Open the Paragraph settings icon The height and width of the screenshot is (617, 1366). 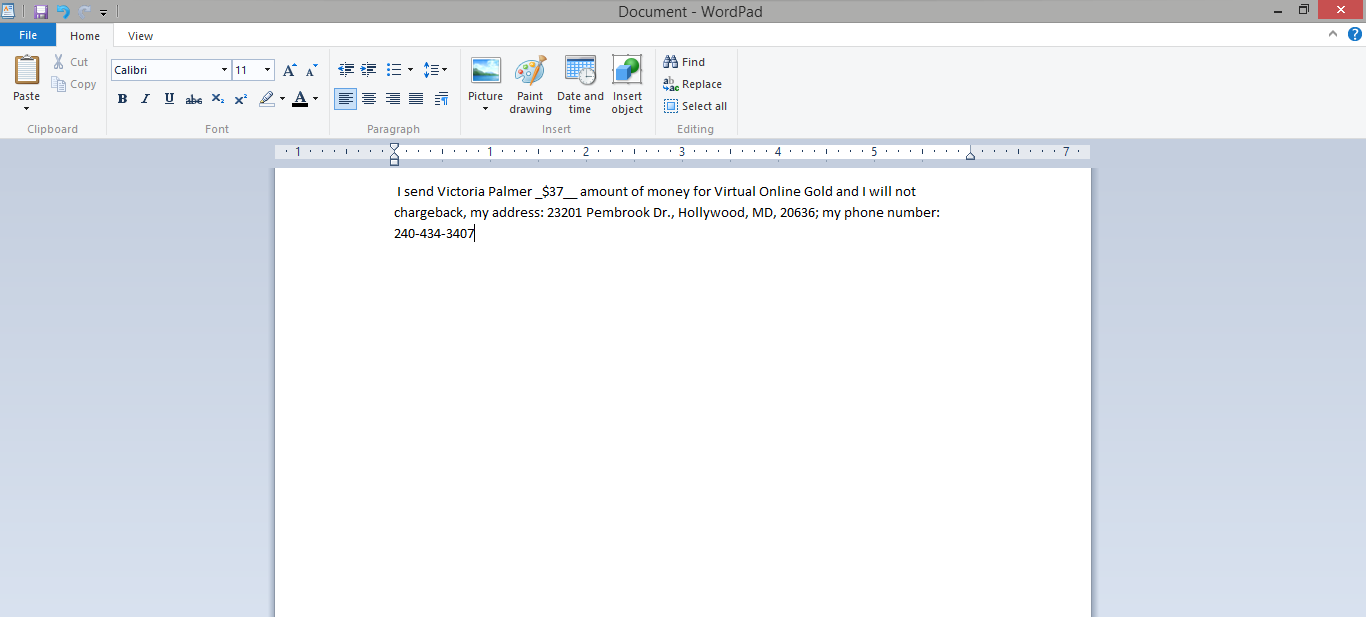441,99
